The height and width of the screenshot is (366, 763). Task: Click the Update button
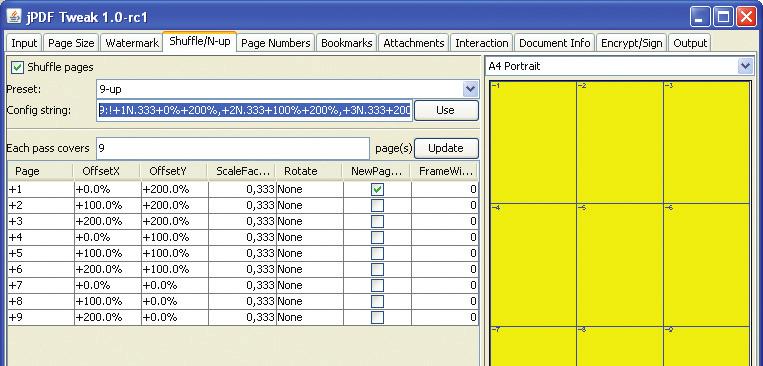pos(446,148)
